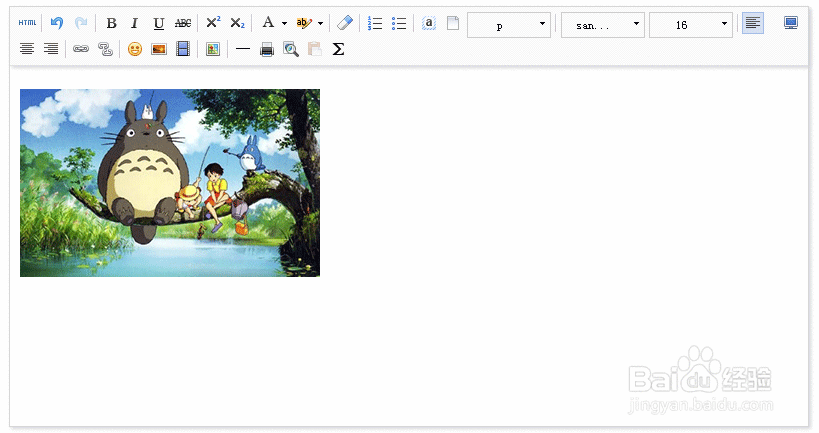This screenshot has width=819, height=433.
Task: Select the Totoro image in the editor
Action: 170,183
